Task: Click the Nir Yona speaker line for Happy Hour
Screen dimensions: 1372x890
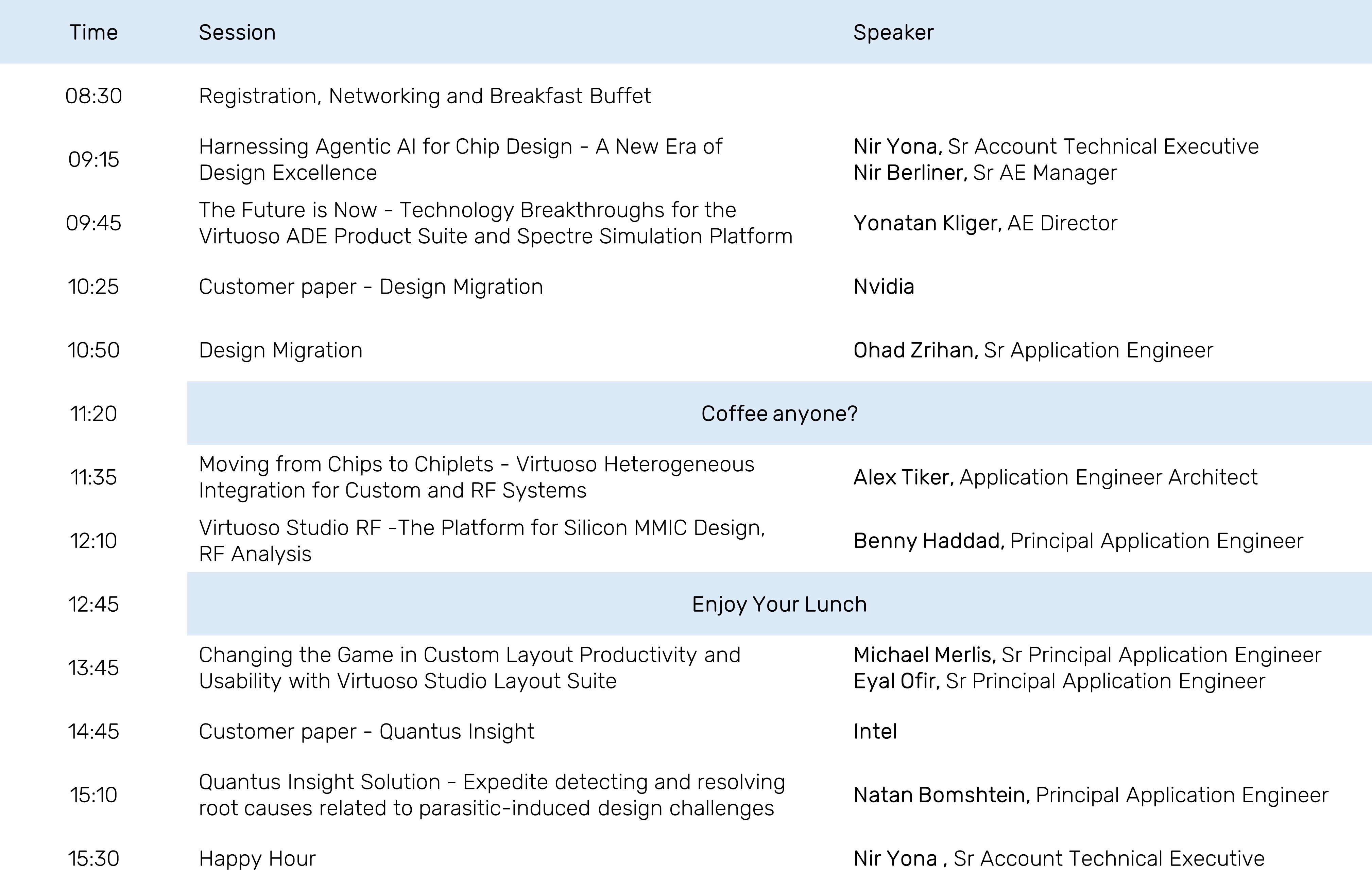Action: tap(1059, 859)
